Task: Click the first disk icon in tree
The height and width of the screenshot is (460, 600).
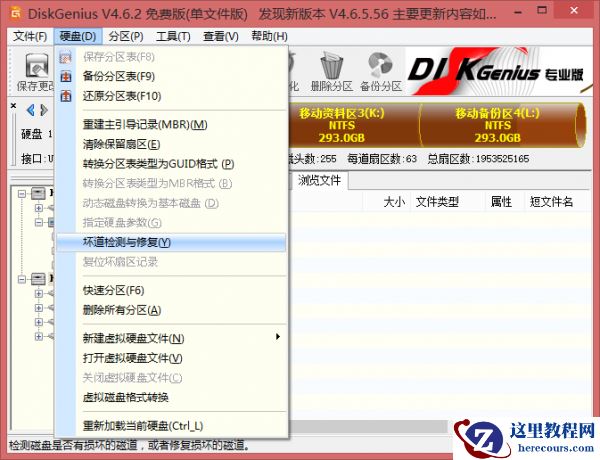Action: coord(38,194)
